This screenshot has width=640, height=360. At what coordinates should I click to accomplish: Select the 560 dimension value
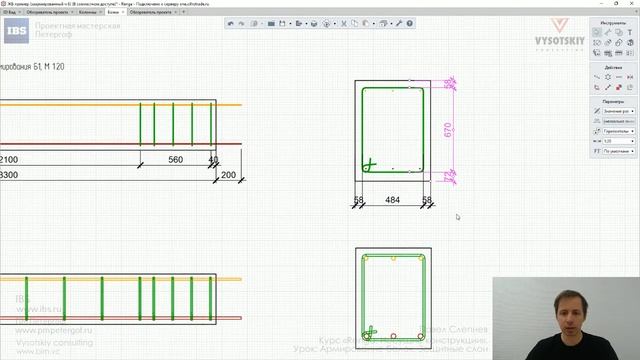[176, 160]
